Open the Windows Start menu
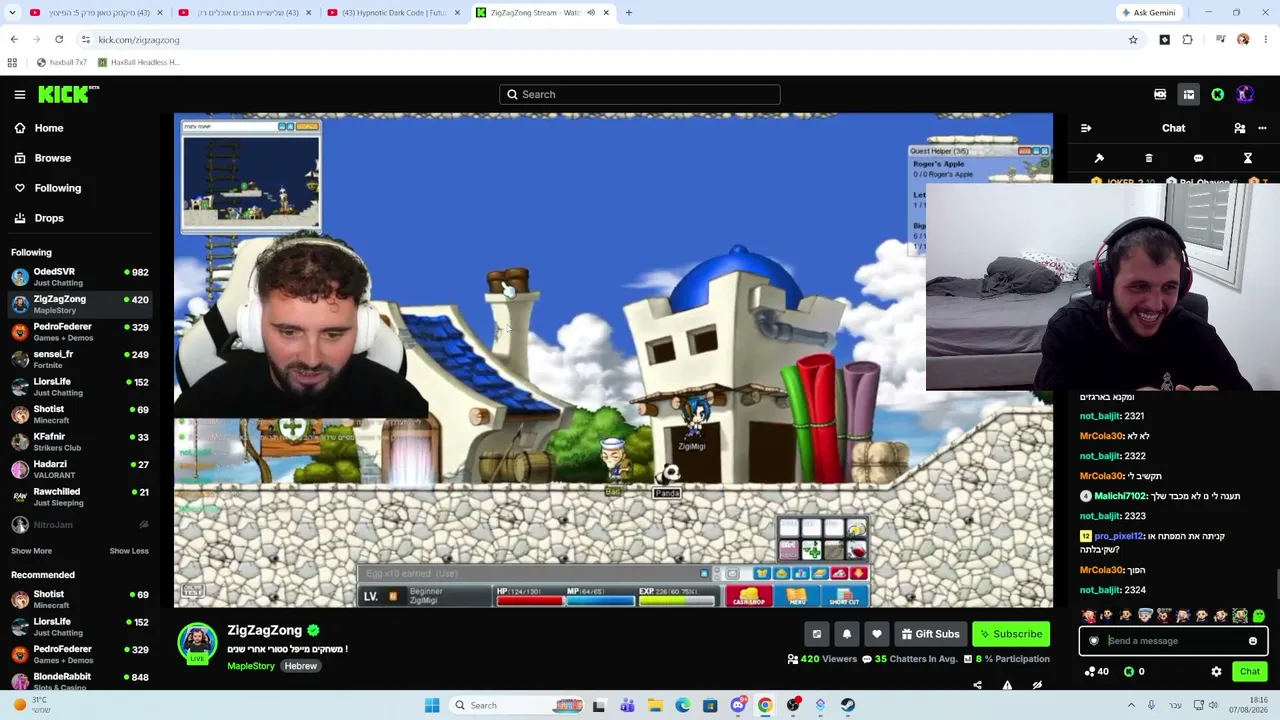 [432, 706]
